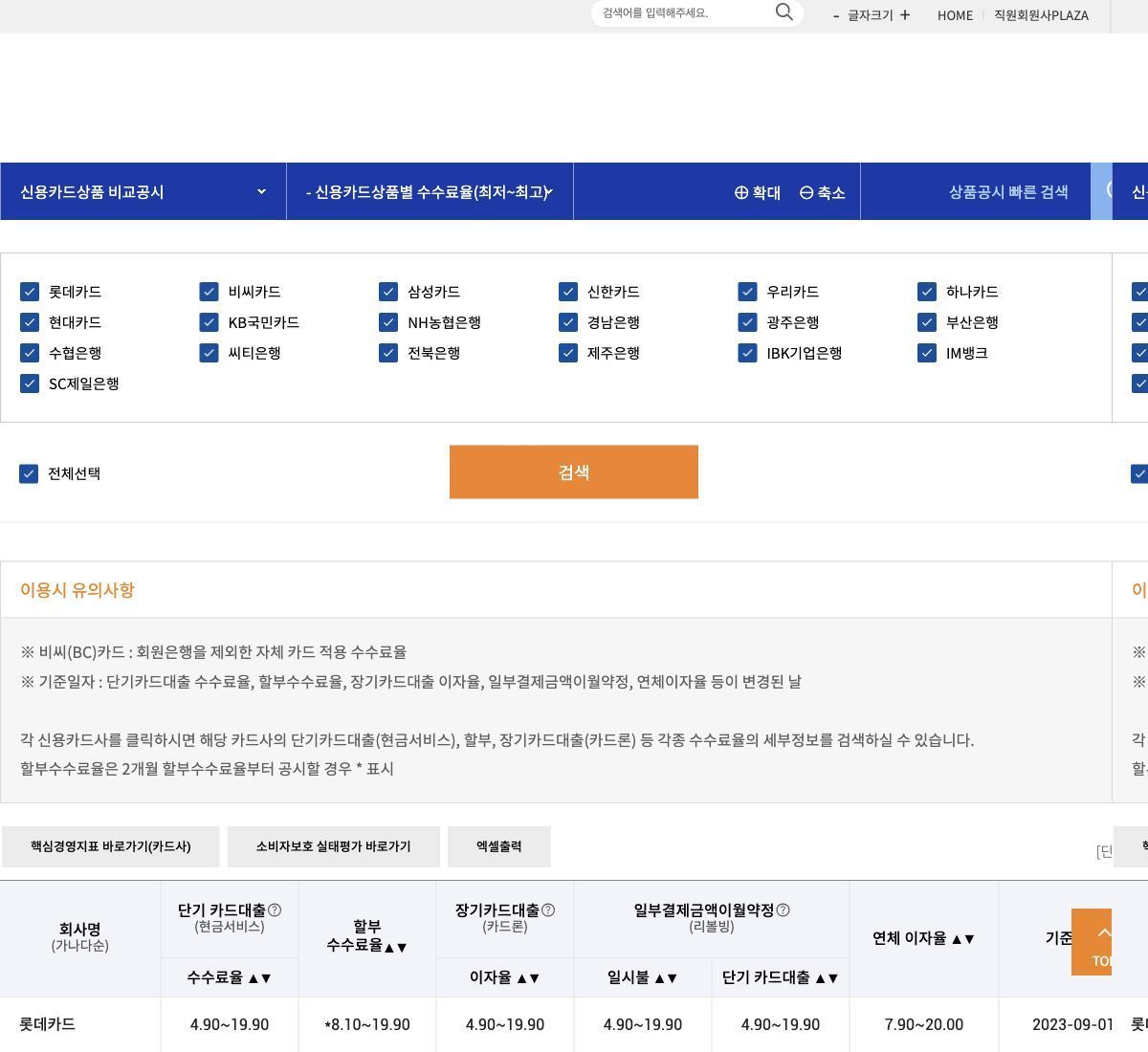The image size is (1148, 1052).
Task: Increase font size with plus icon
Action: 905,14
